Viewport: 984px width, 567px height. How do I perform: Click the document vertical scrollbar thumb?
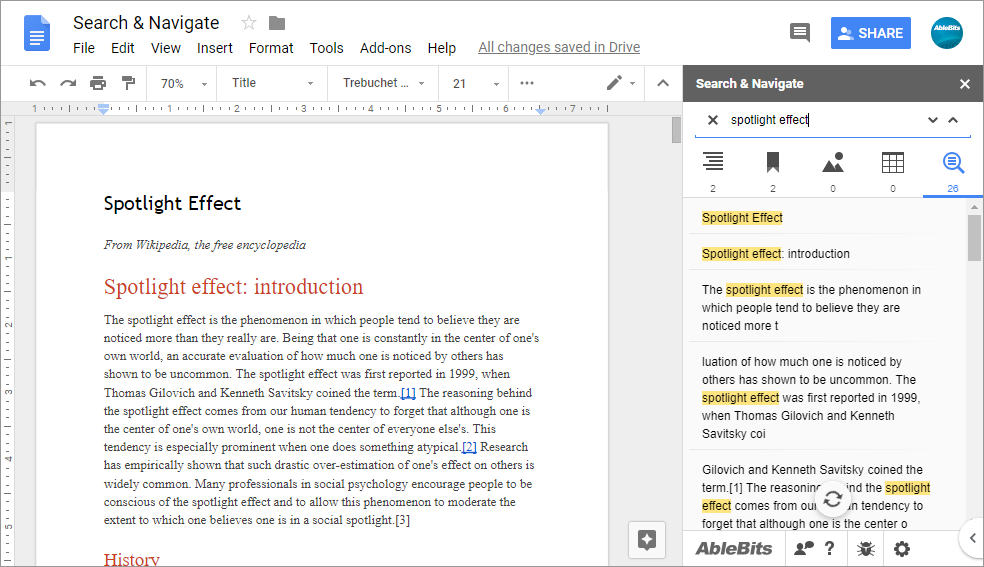point(676,130)
